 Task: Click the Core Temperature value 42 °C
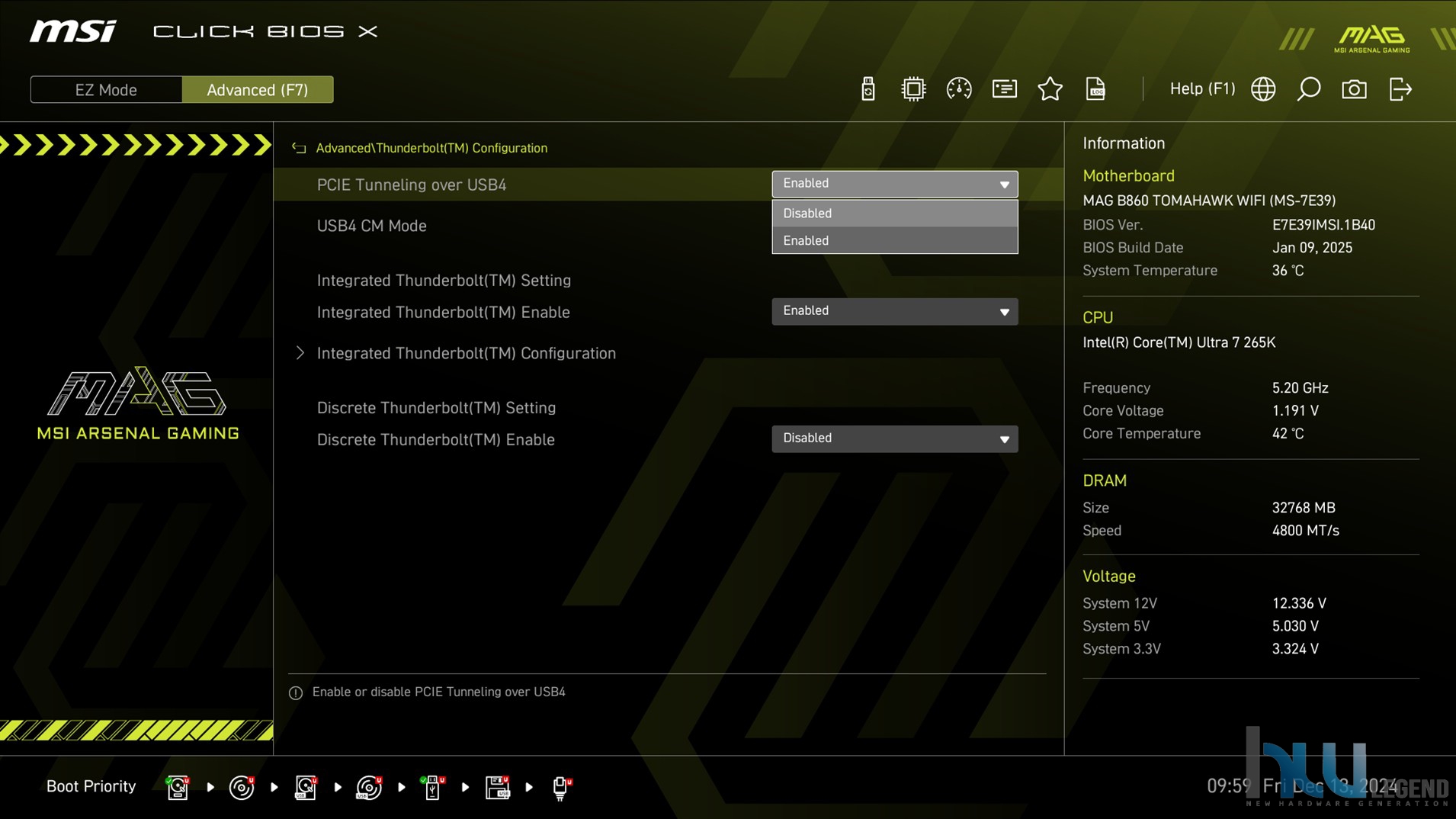coord(1288,434)
